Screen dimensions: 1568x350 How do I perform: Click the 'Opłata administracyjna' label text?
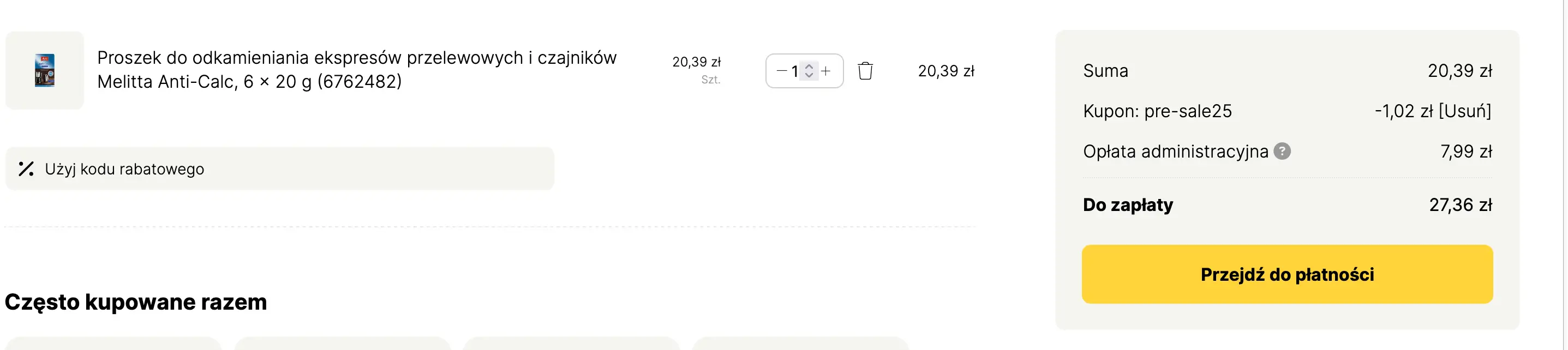click(1175, 152)
